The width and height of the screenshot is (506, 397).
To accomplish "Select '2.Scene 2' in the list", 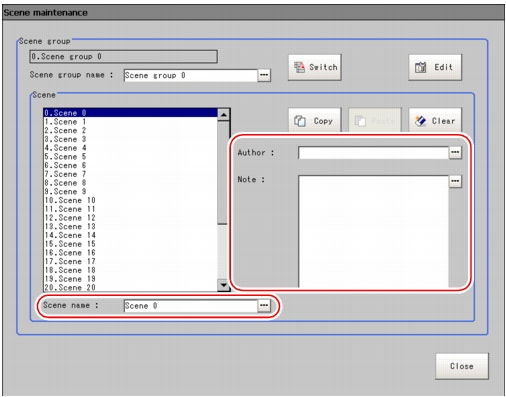I will pyautogui.click(x=130, y=130).
